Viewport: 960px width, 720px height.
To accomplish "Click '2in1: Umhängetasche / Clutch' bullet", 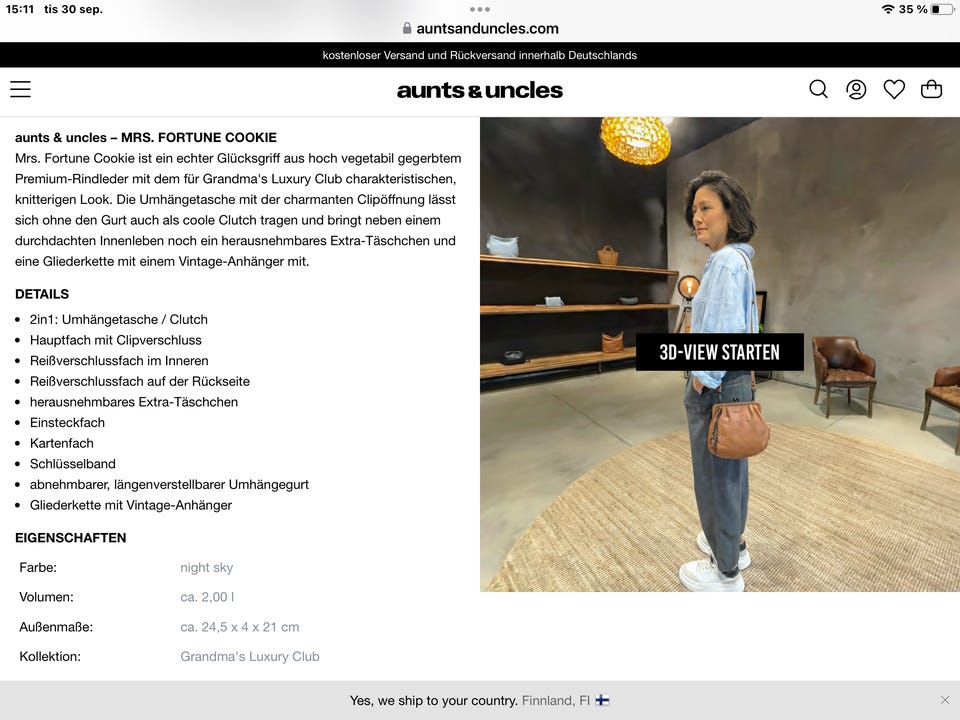I will point(119,320).
